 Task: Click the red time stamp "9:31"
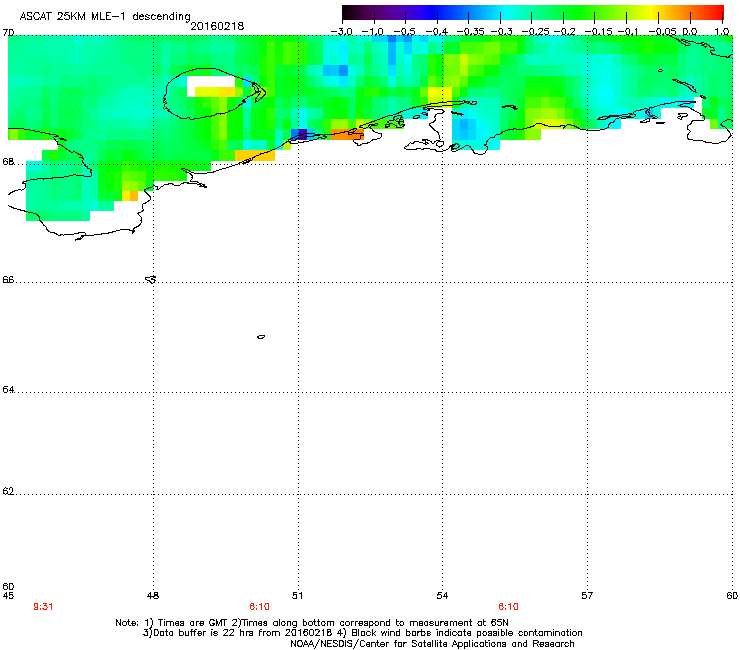(43, 607)
